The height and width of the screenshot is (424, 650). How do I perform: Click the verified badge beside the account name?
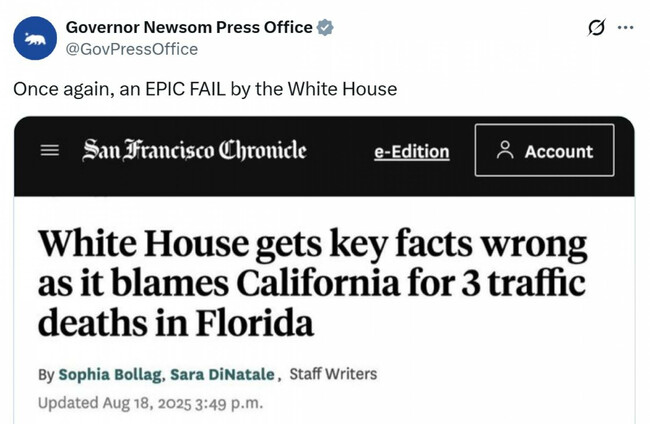pyautogui.click(x=325, y=28)
